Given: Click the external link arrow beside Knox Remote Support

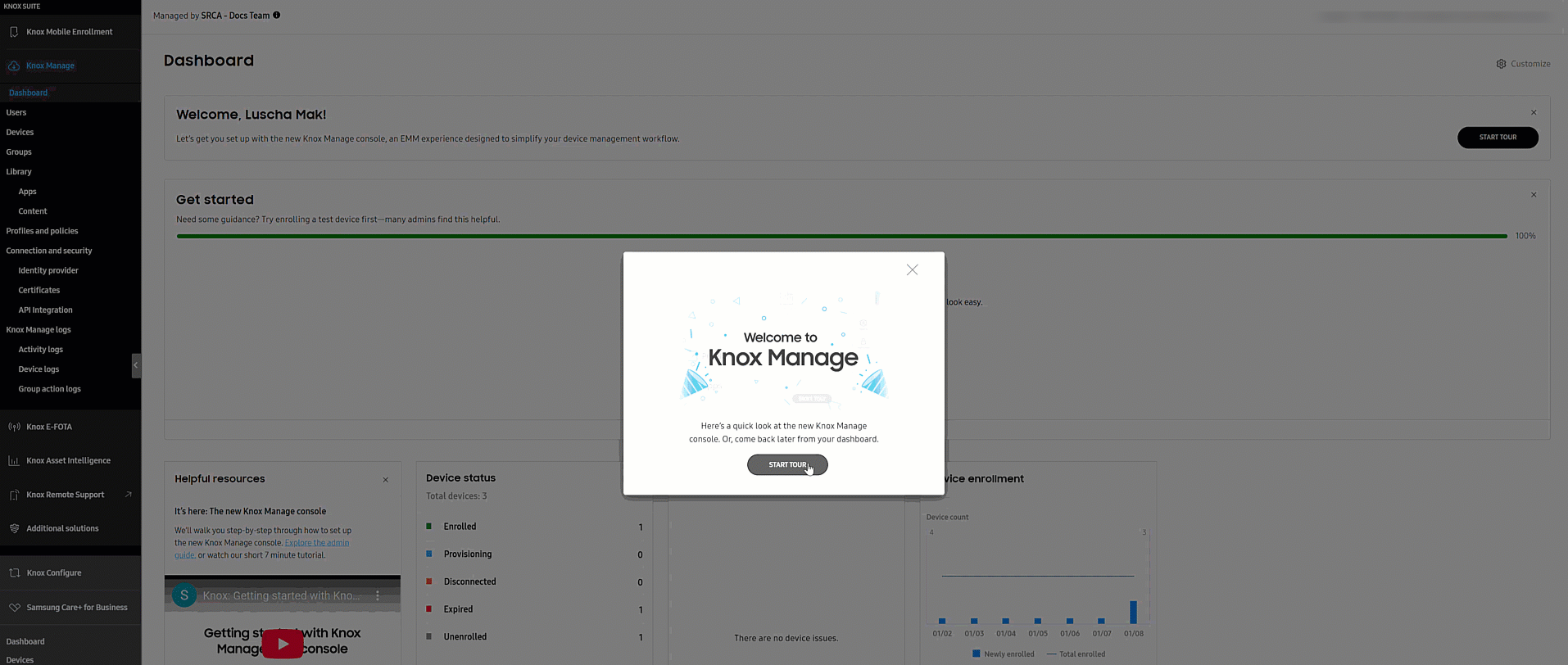Looking at the screenshot, I should tap(129, 495).
